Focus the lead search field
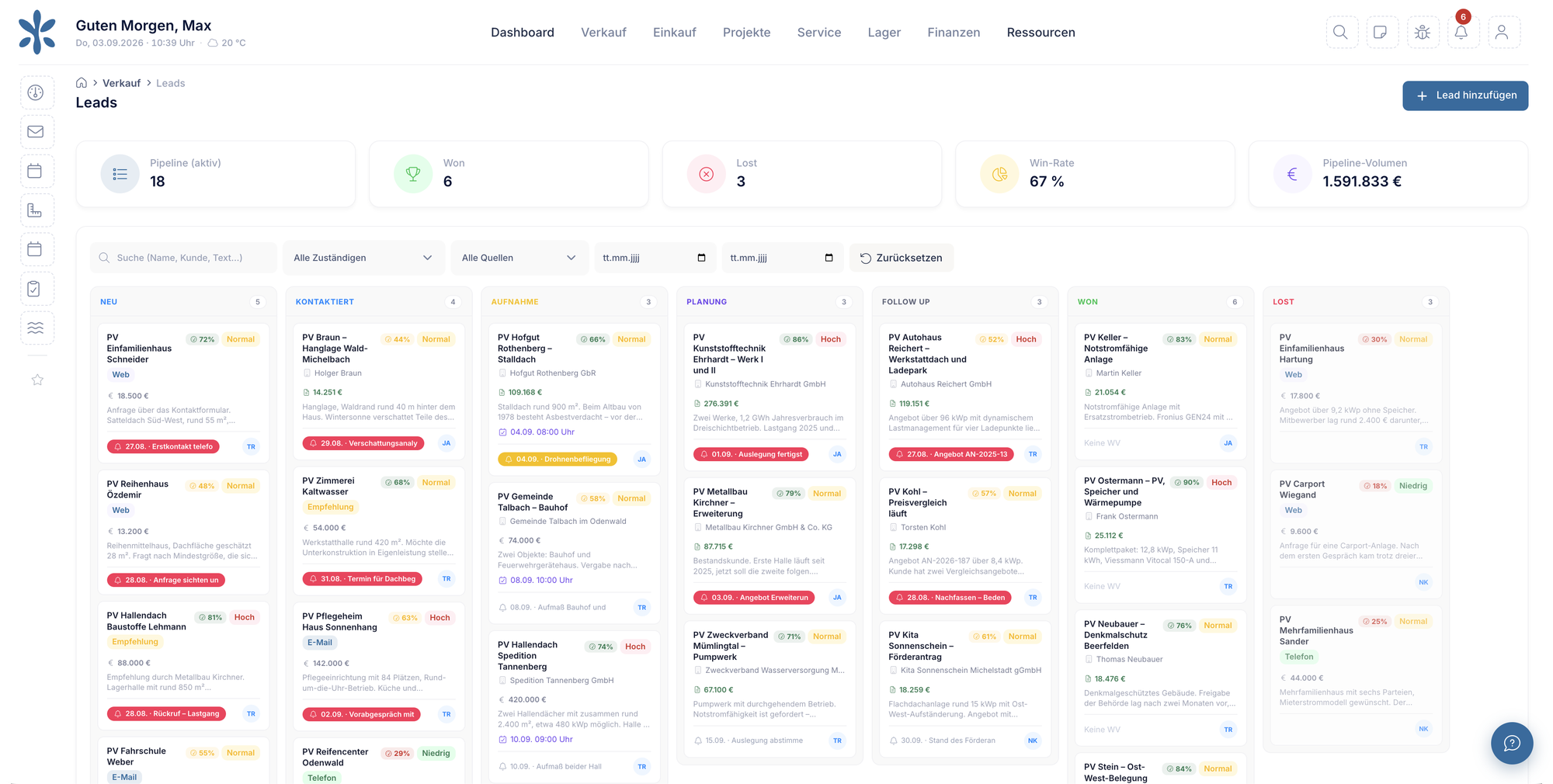The image size is (1553, 784). (183, 258)
